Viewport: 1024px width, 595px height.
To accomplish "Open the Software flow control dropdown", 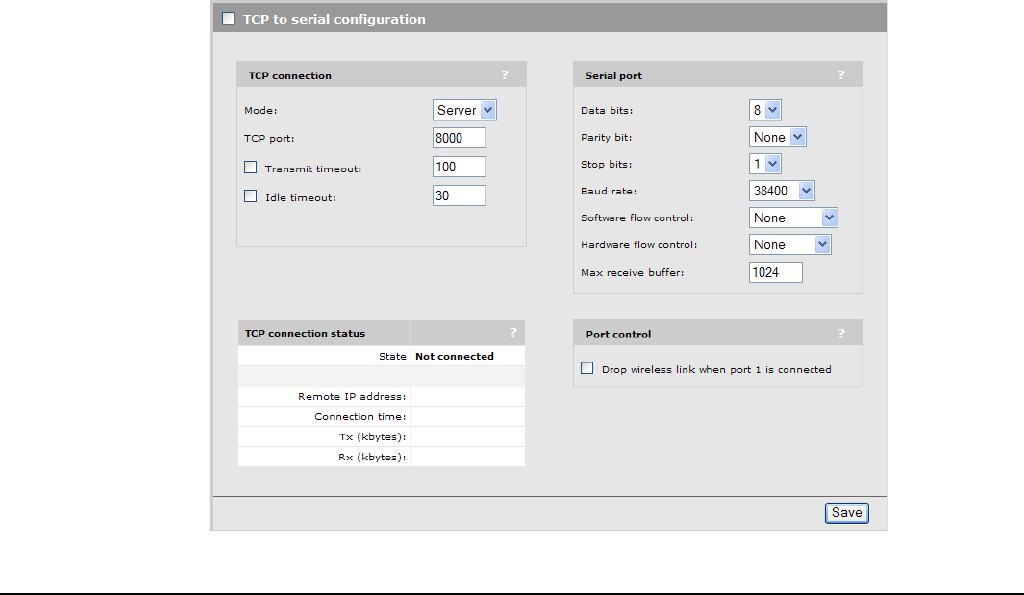I will (793, 218).
